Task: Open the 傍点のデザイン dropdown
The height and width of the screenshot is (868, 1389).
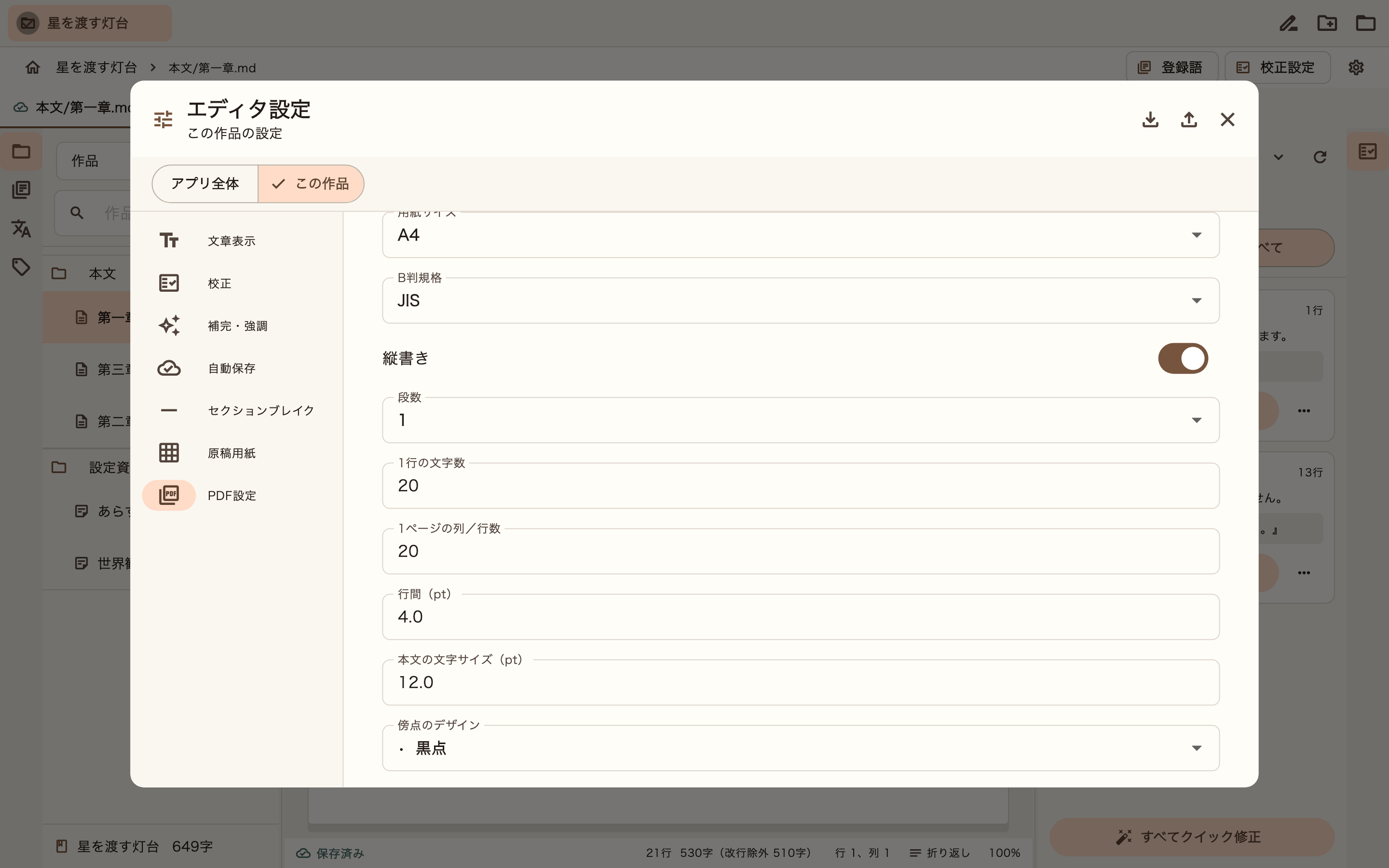Action: click(x=801, y=747)
